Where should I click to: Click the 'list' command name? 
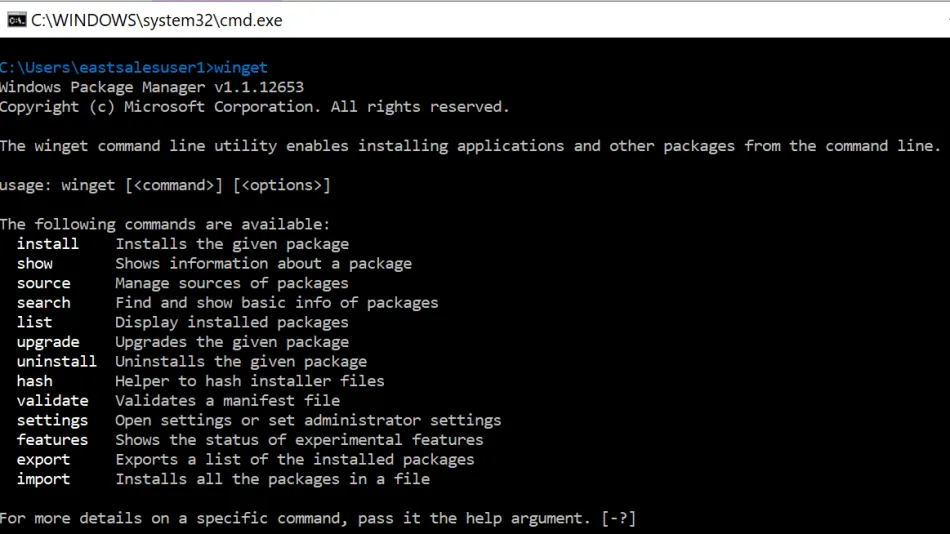click(x=34, y=322)
